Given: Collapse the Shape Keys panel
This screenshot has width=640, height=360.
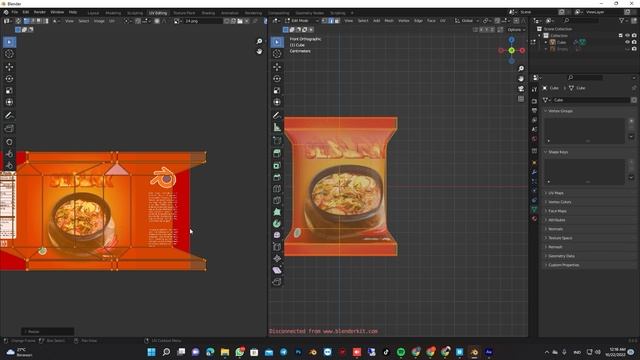Looking at the screenshot, I should tap(558, 152).
